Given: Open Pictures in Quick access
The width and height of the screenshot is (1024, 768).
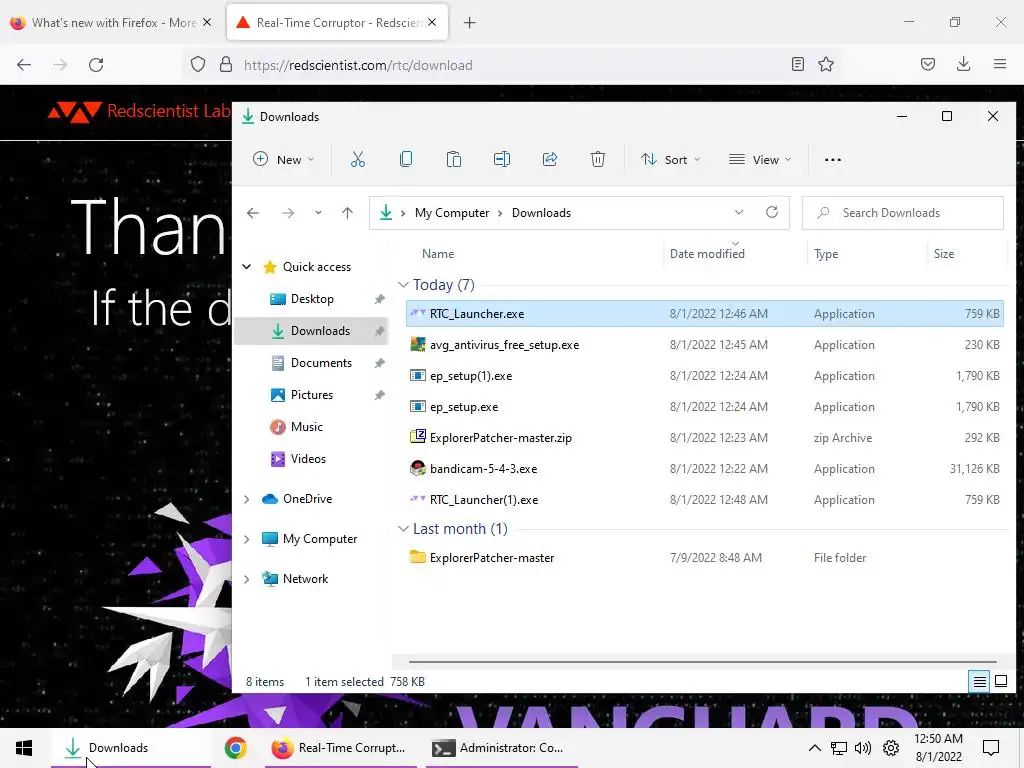Looking at the screenshot, I should point(312,394).
